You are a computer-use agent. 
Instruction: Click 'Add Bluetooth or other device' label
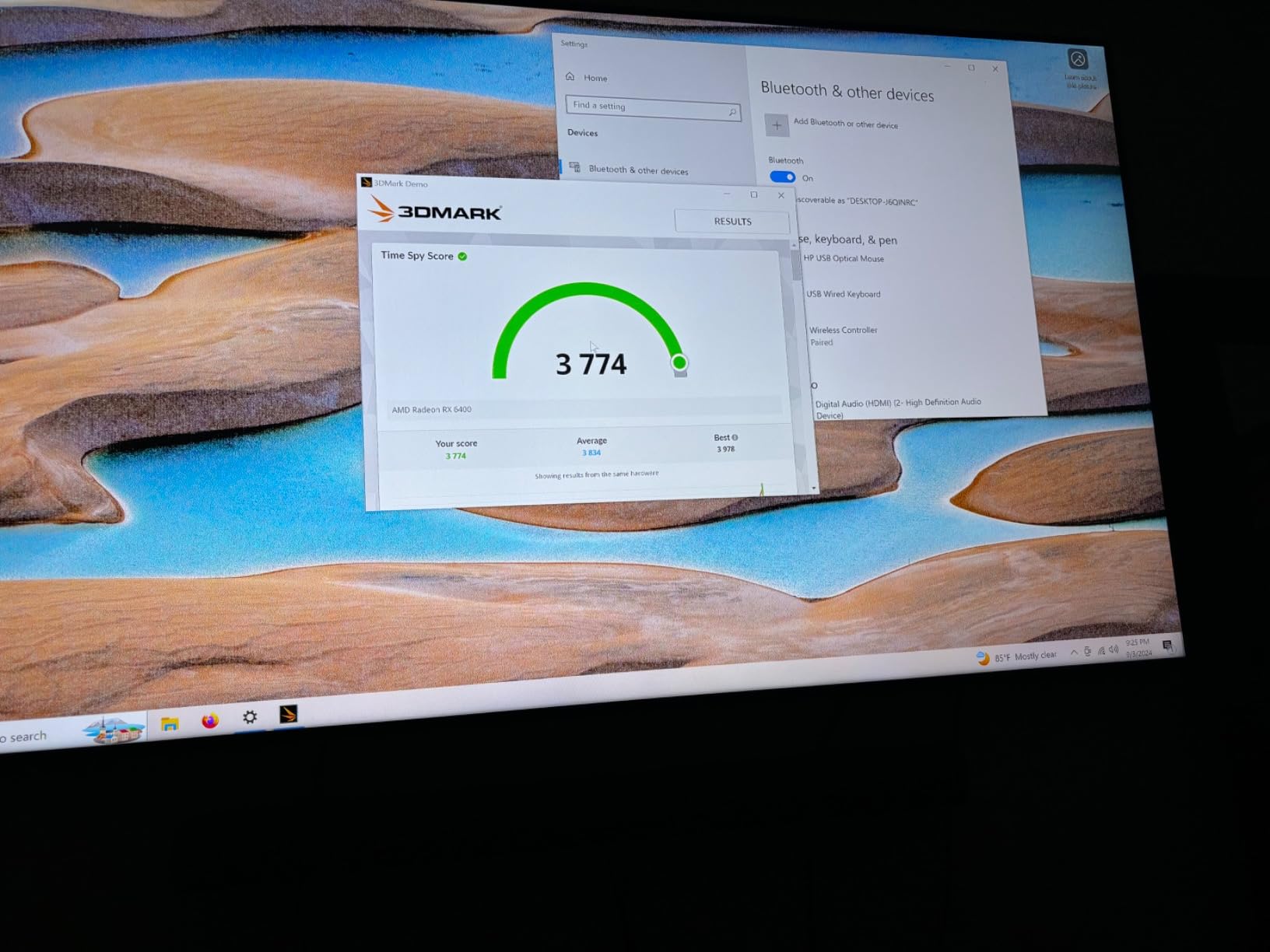(845, 124)
